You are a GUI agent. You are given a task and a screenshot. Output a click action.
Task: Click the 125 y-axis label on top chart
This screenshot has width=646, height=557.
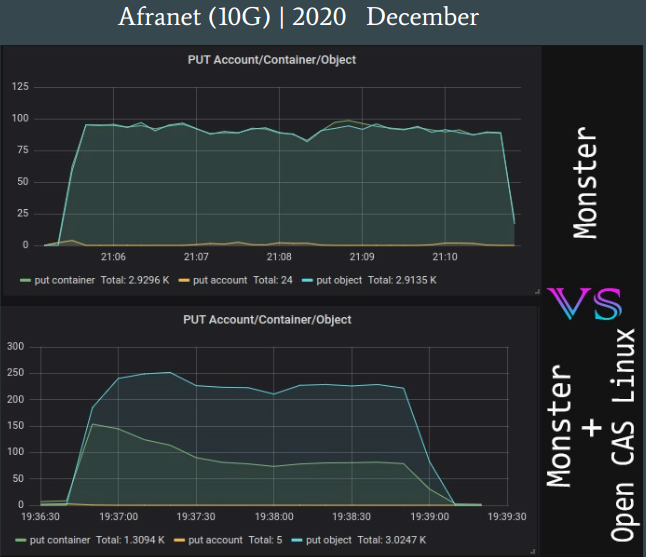(x=20, y=87)
